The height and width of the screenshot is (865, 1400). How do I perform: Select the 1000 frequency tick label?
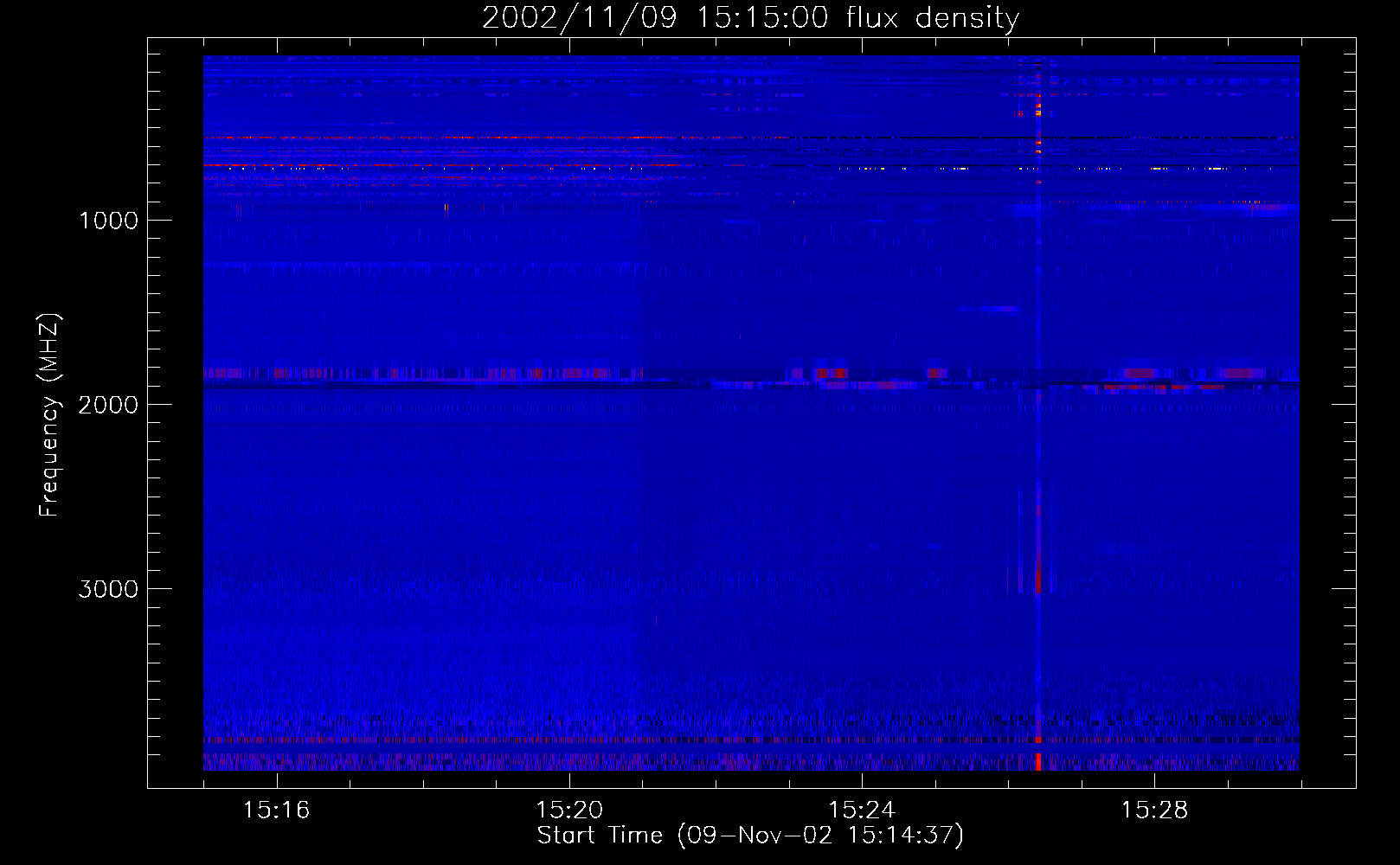click(108, 221)
